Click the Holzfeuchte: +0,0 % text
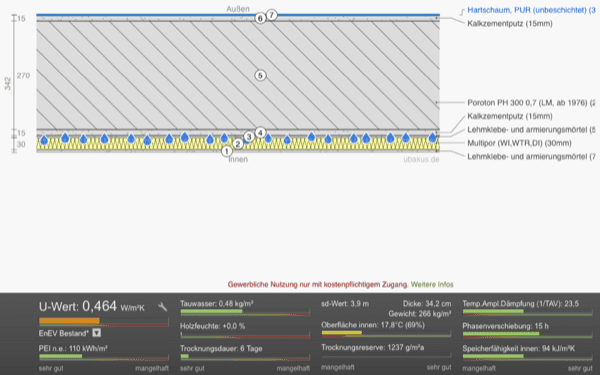Image resolution: width=600 pixels, height=375 pixels. pos(213,326)
